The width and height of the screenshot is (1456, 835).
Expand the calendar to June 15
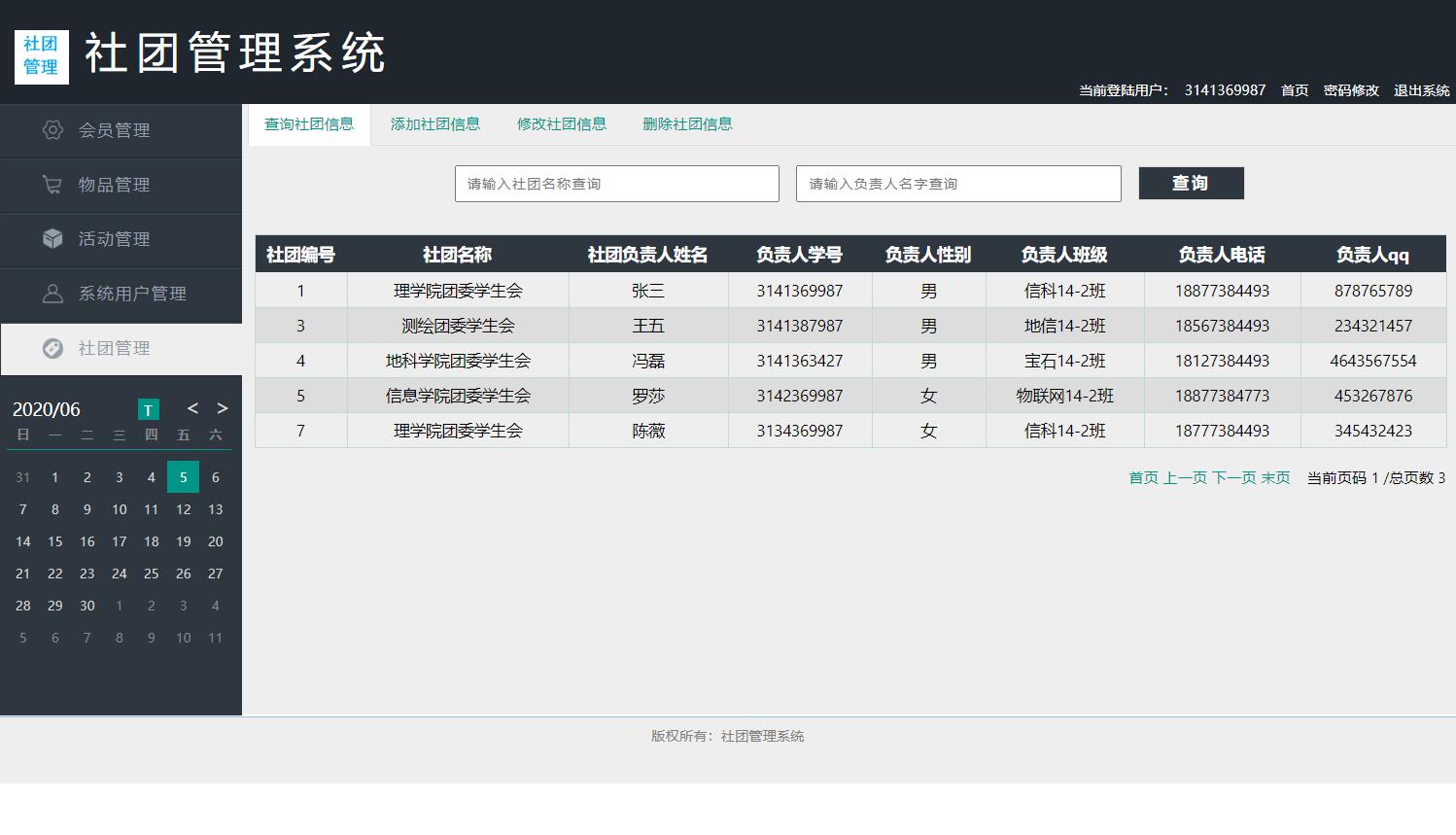54,541
